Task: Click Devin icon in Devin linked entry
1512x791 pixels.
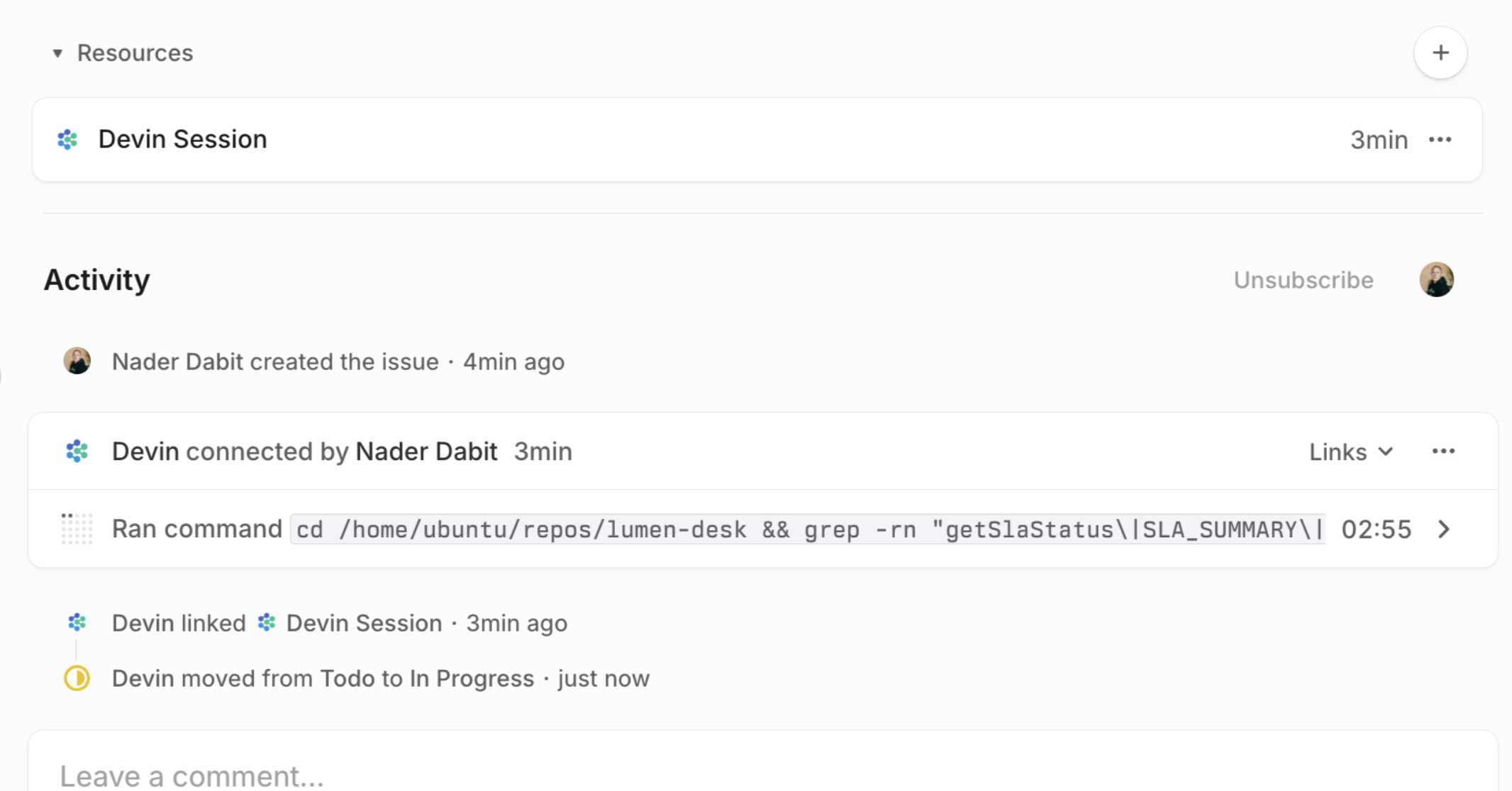Action: point(77,622)
